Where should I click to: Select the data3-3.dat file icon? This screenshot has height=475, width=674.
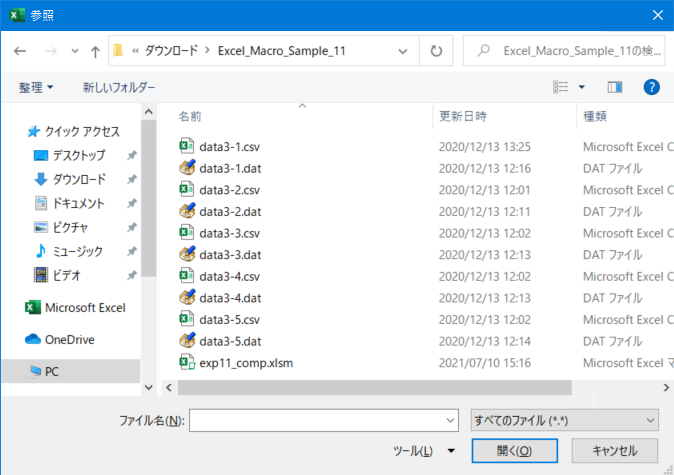coord(187,254)
